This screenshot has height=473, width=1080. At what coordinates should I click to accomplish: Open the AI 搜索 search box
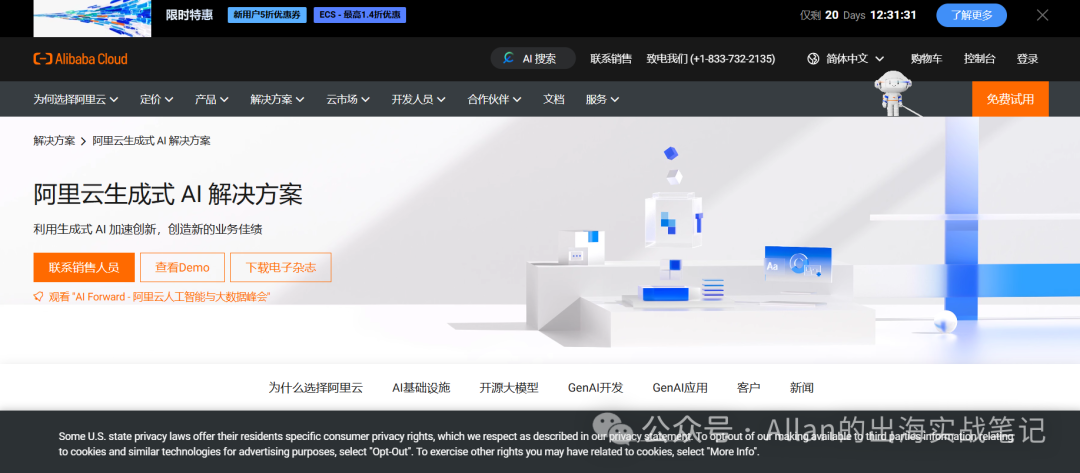[x=533, y=59]
